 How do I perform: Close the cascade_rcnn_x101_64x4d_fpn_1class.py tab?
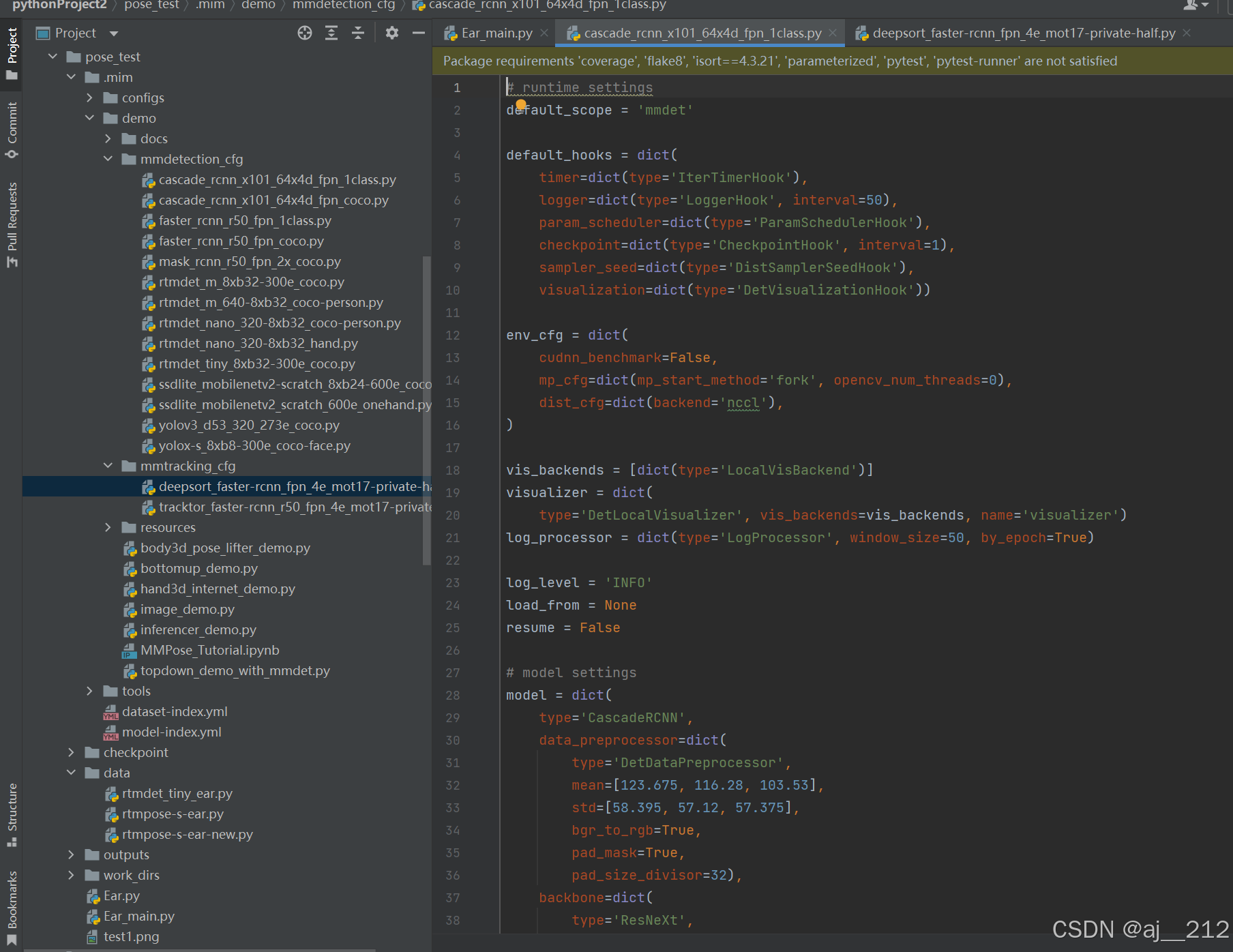click(833, 33)
